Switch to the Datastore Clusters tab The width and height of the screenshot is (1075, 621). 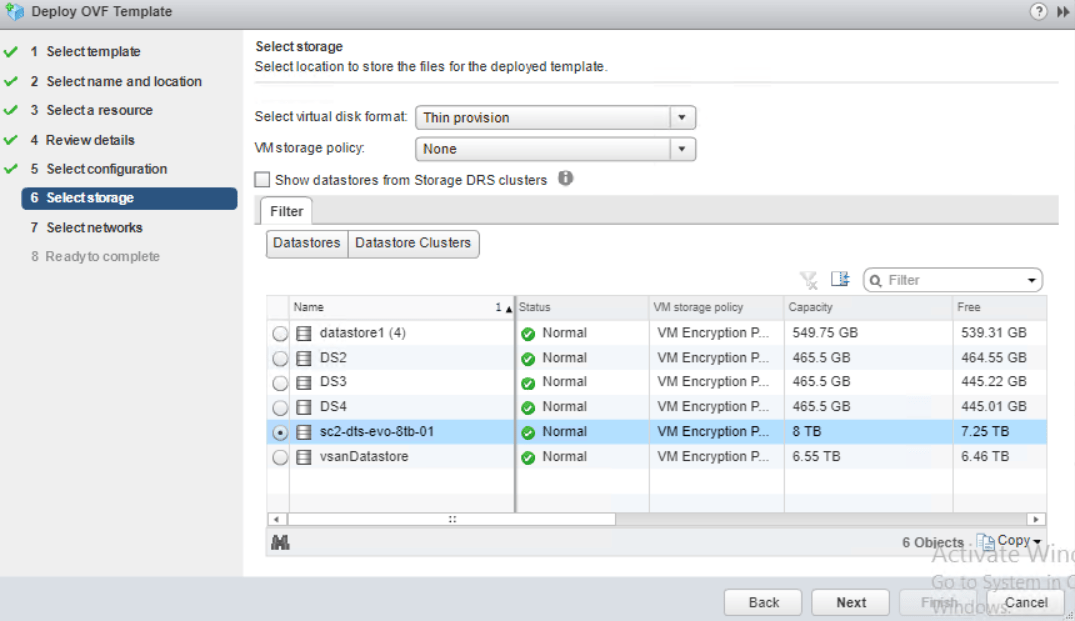tap(413, 243)
